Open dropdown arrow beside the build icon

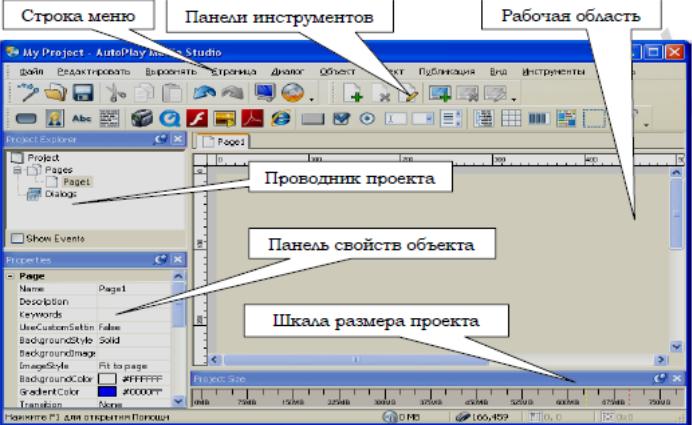[x=312, y=100]
